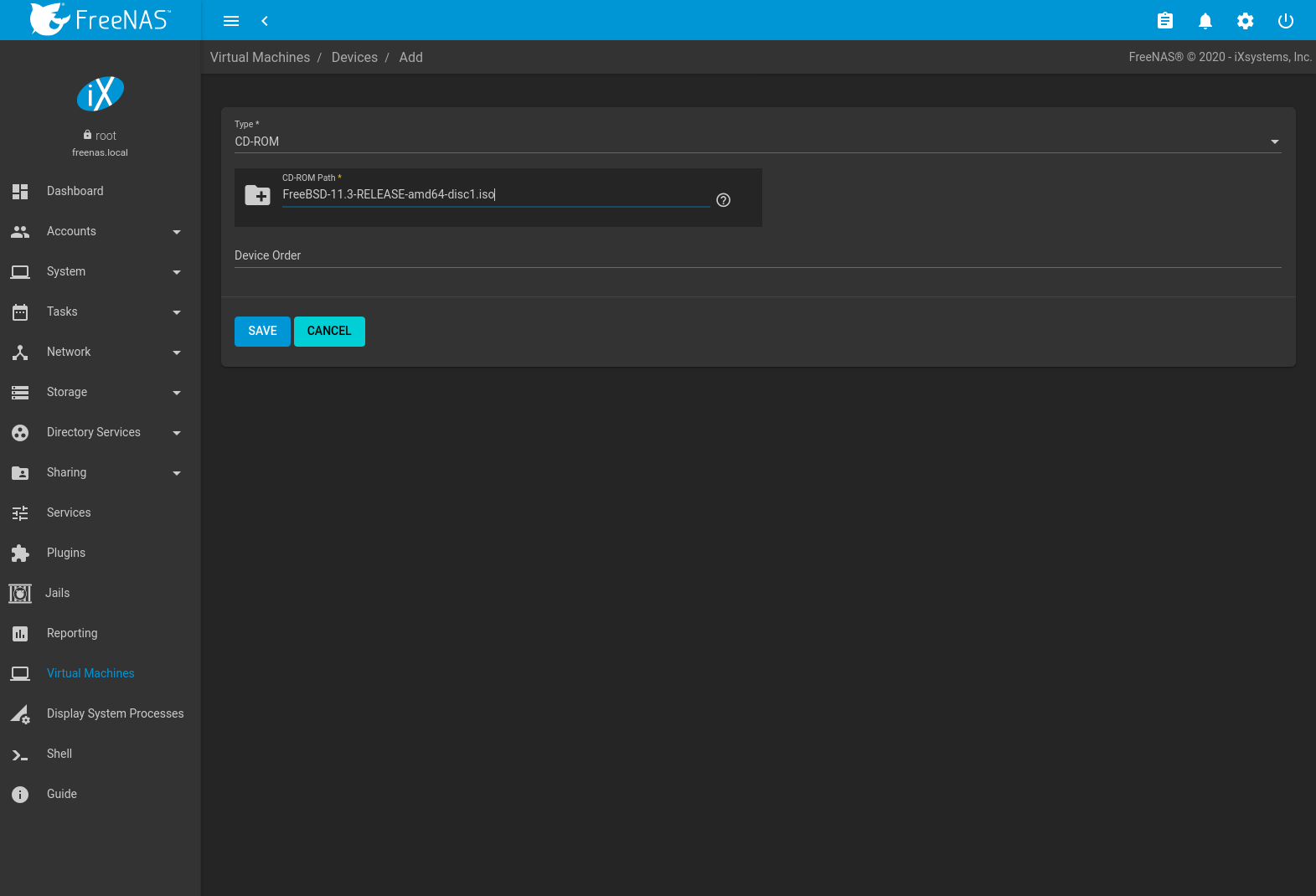Cancel adding the device
The width and height of the screenshot is (1316, 896).
pos(329,331)
